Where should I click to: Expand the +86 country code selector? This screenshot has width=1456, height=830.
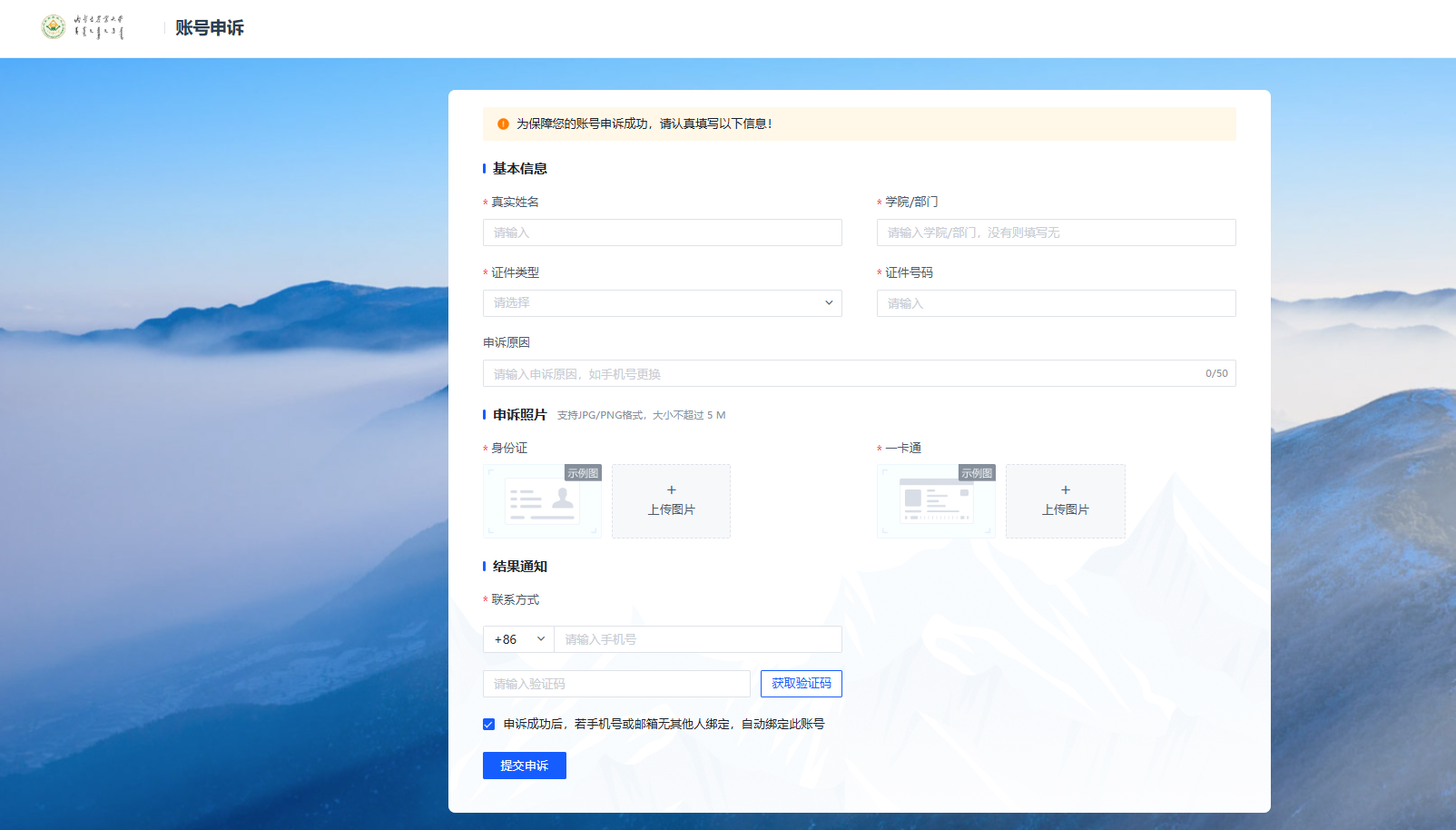pos(518,639)
